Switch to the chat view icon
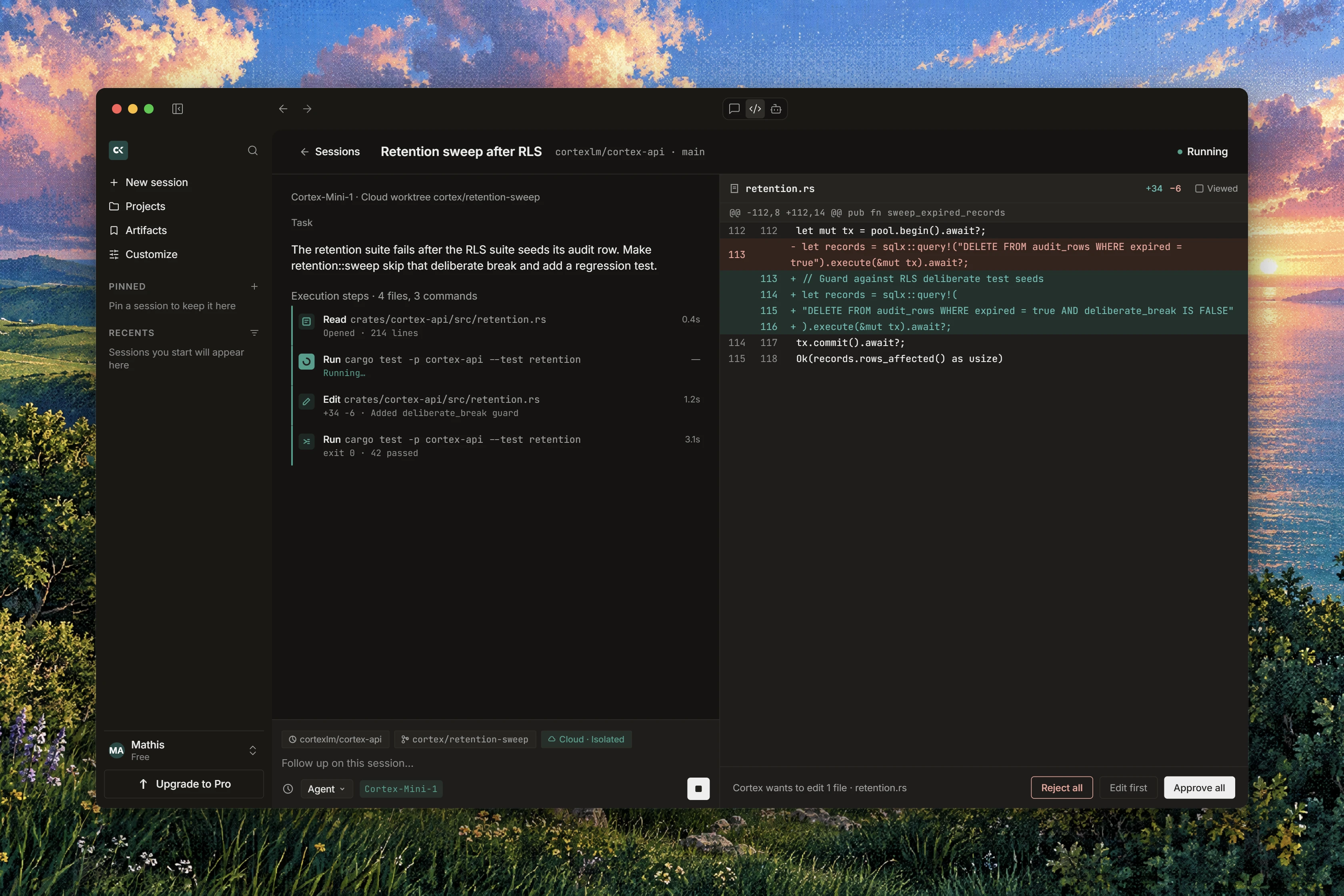Viewport: 1344px width, 896px height. tap(734, 108)
